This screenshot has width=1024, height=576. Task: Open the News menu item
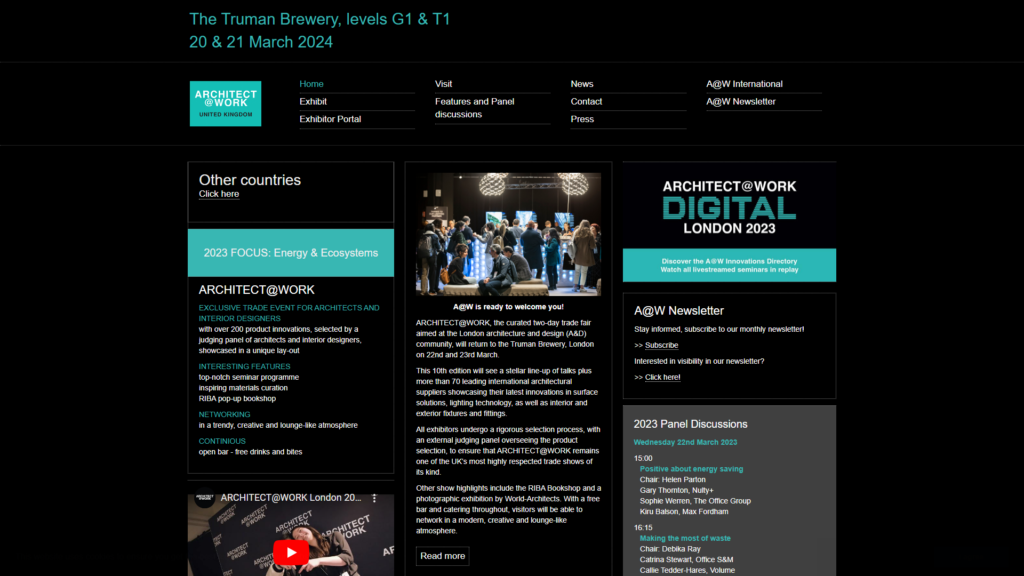pyautogui.click(x=582, y=84)
